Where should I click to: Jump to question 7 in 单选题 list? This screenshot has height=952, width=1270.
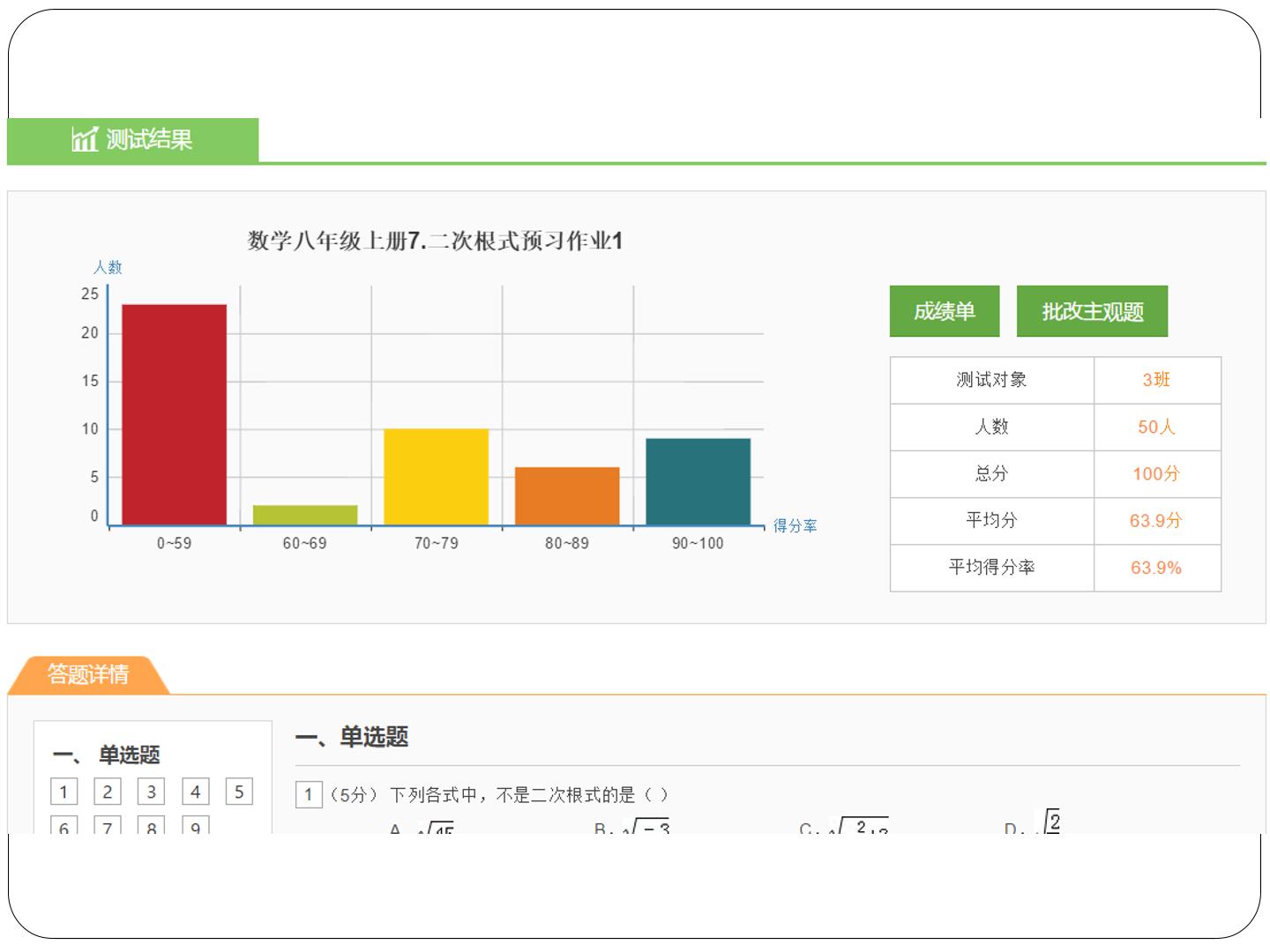click(108, 825)
